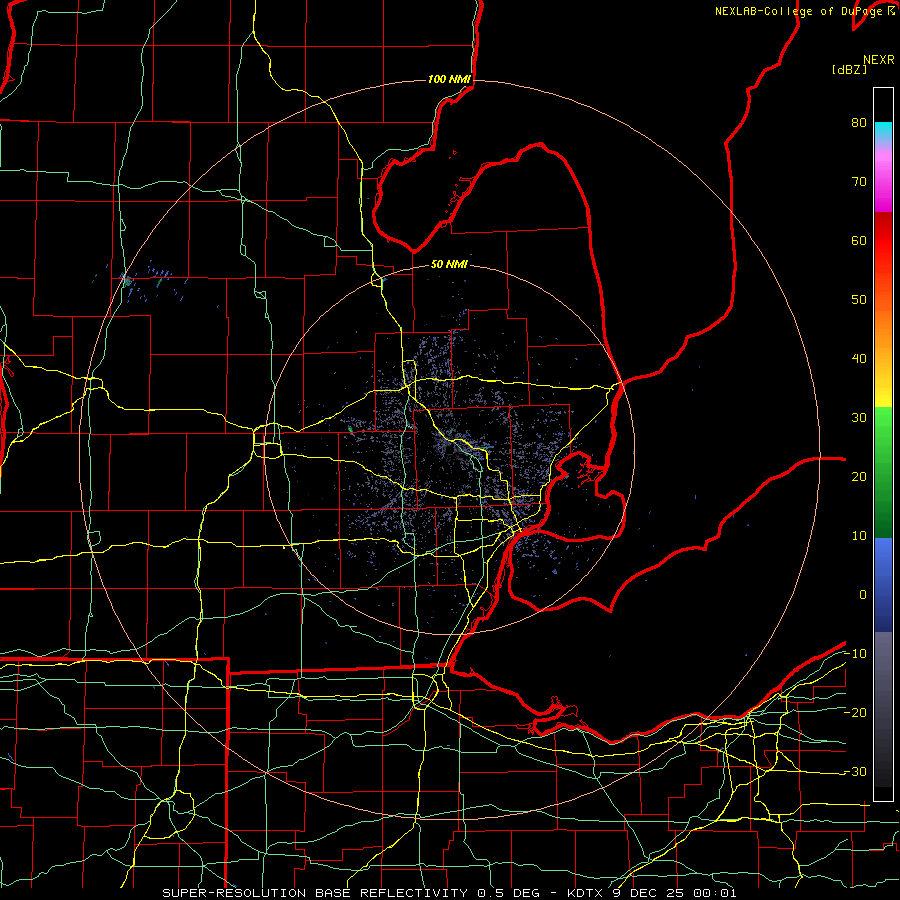Click the blue band of the color scale
The image size is (900, 900).
(883, 585)
